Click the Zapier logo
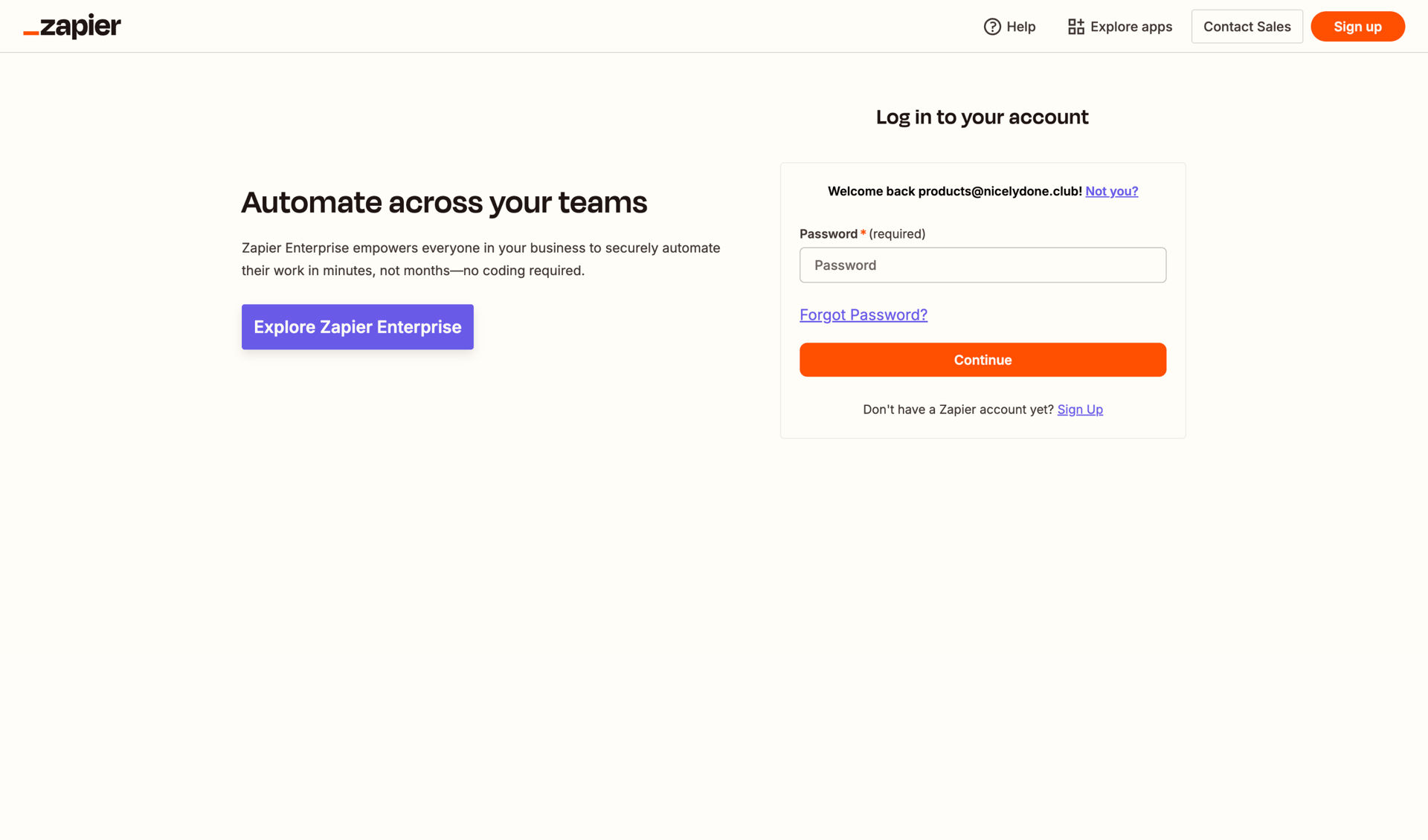 (71, 26)
